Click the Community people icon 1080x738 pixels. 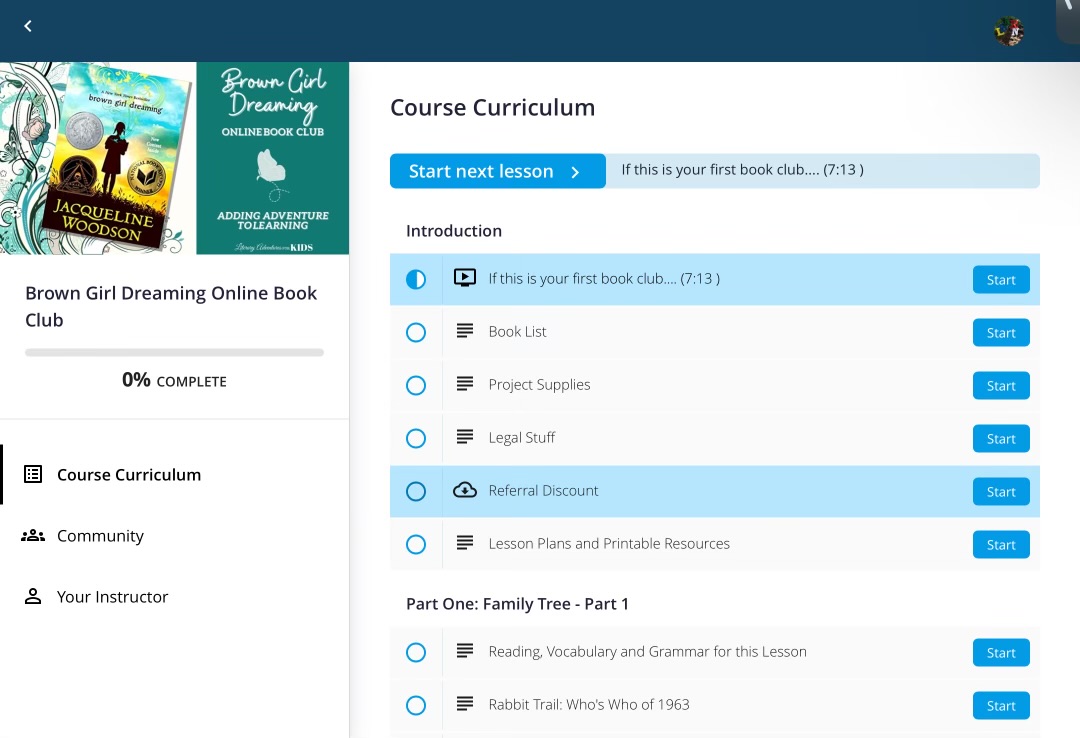(x=33, y=536)
